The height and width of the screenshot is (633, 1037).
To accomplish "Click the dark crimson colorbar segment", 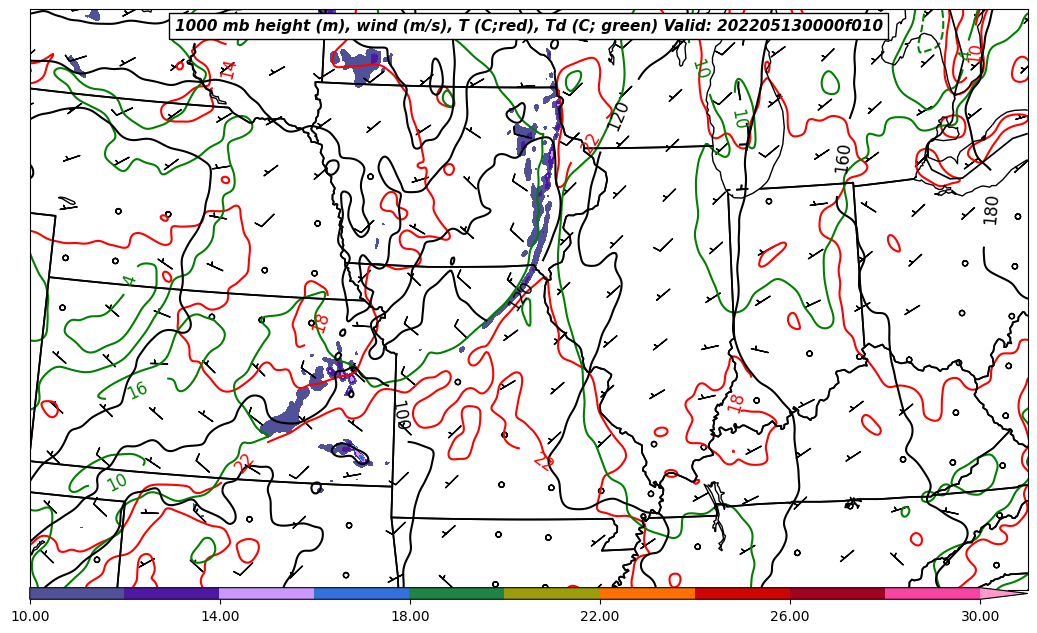I will pyautogui.click(x=837, y=593).
